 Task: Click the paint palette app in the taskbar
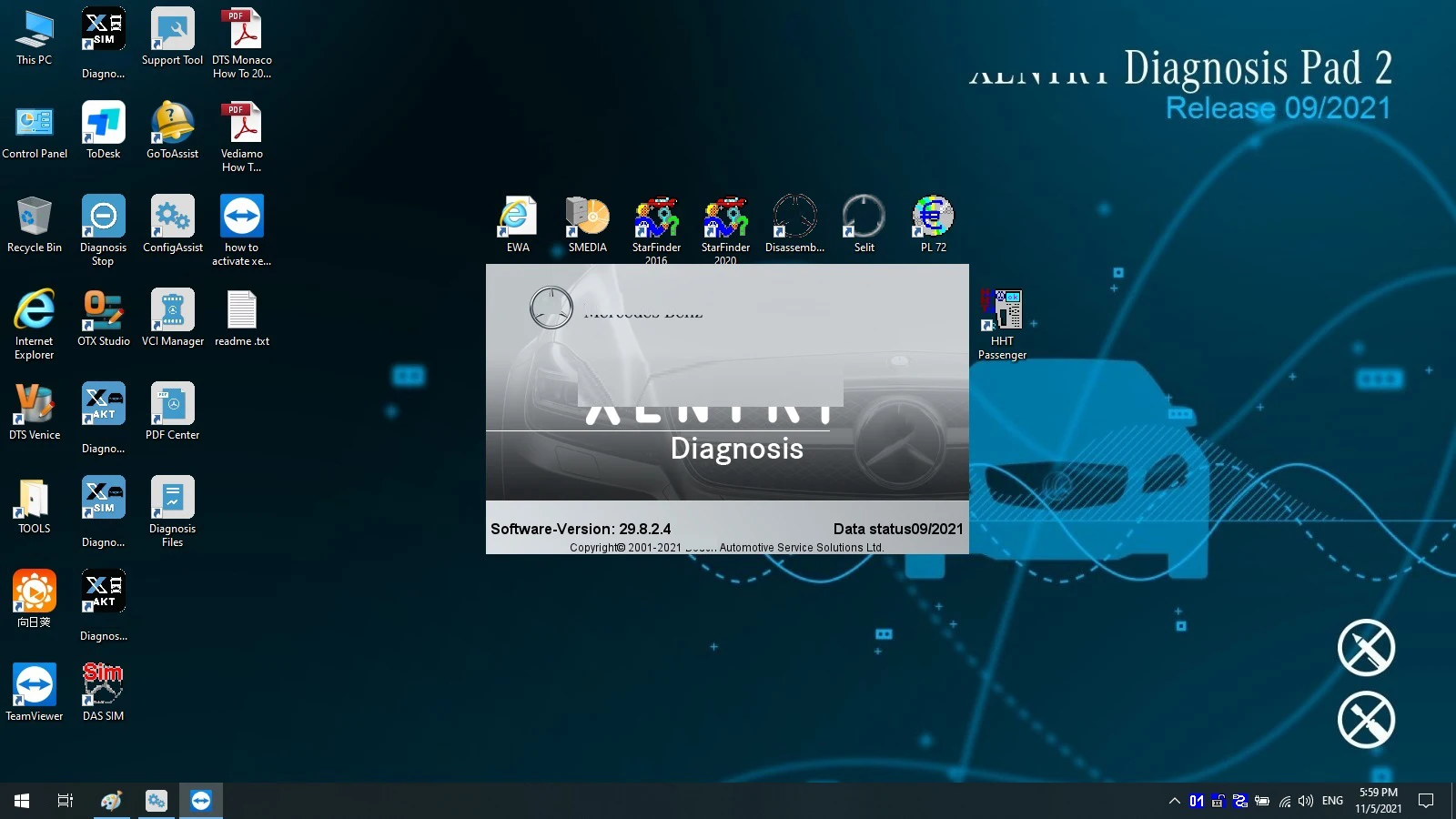point(111,801)
